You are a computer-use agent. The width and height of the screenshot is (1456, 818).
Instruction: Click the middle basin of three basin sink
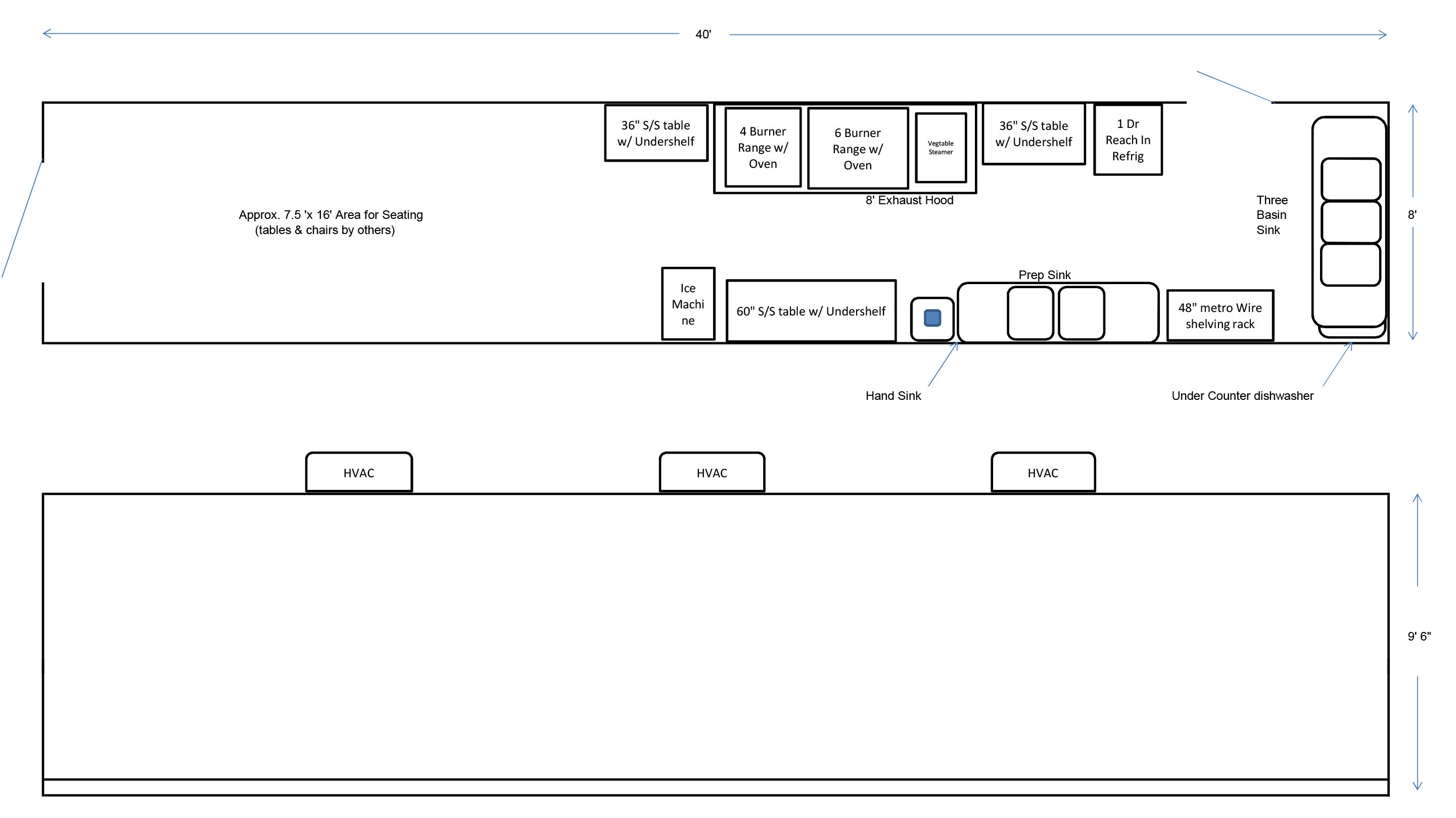tap(1350, 221)
